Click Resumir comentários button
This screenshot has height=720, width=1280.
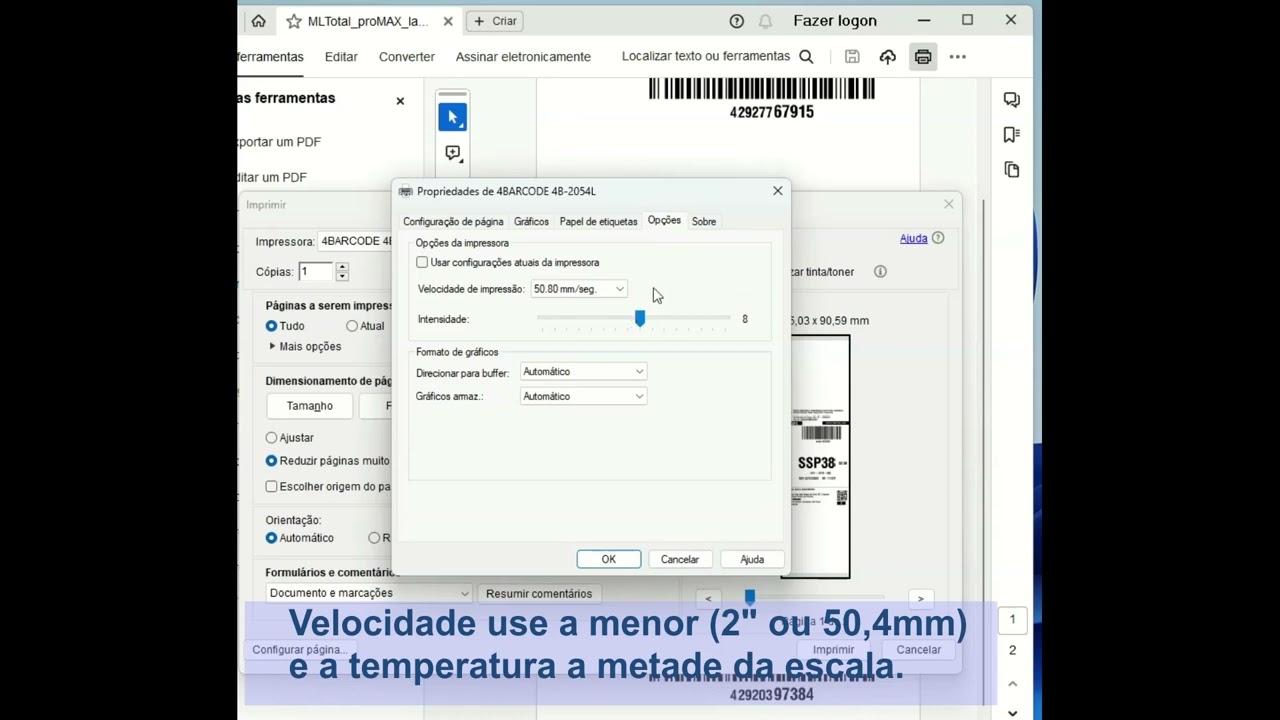coord(539,594)
